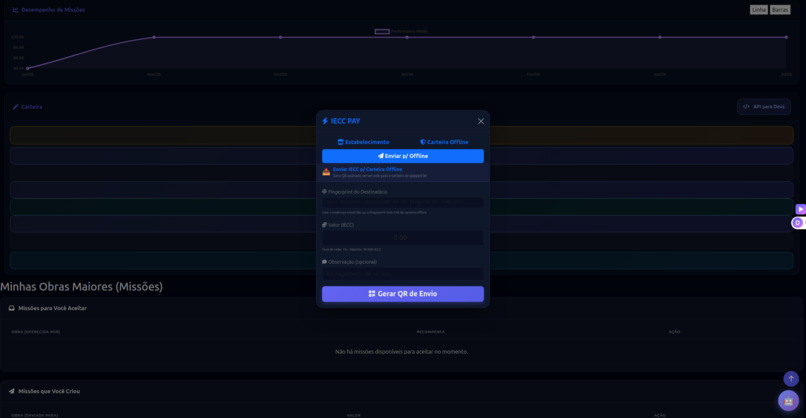Image resolution: width=806 pixels, height=418 pixels.
Task: Click the purple play side widget
Action: click(x=800, y=209)
